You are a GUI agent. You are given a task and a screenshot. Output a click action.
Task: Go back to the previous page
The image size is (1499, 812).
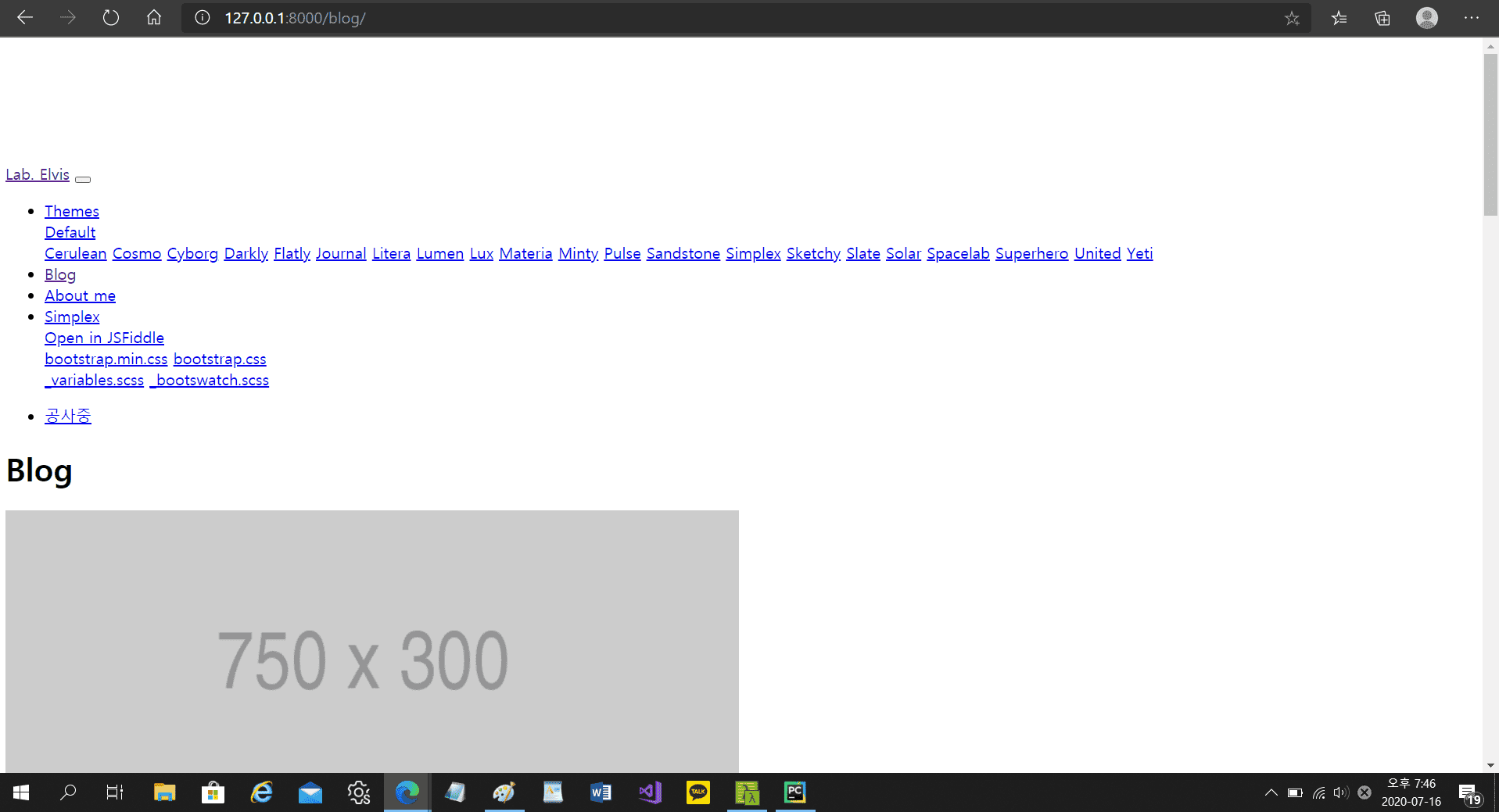click(25, 18)
